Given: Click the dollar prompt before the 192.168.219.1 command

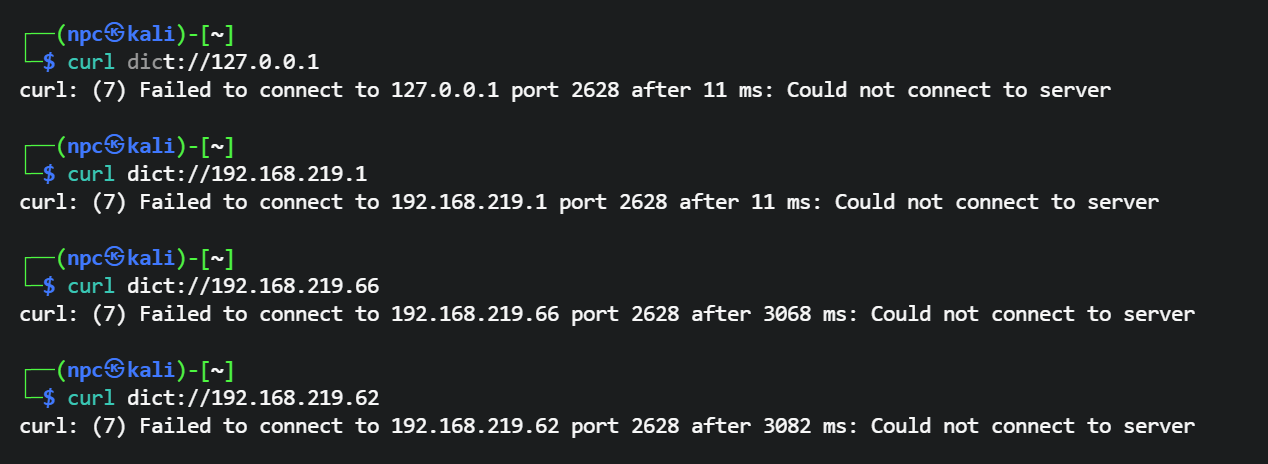Looking at the screenshot, I should pyautogui.click(x=48, y=174).
